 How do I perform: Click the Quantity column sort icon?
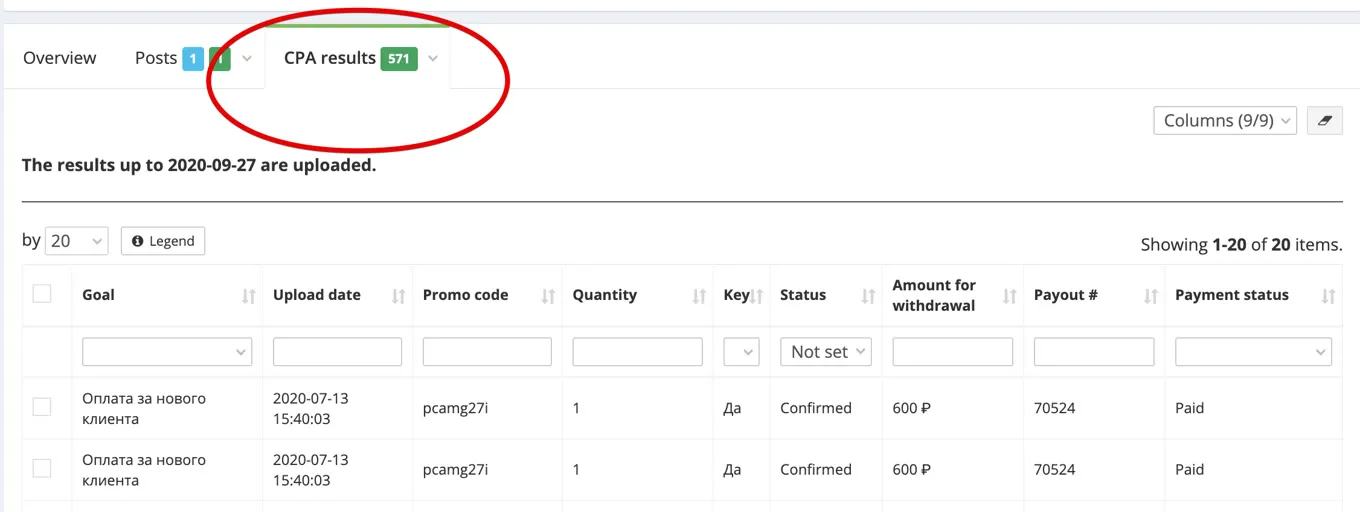coord(699,296)
